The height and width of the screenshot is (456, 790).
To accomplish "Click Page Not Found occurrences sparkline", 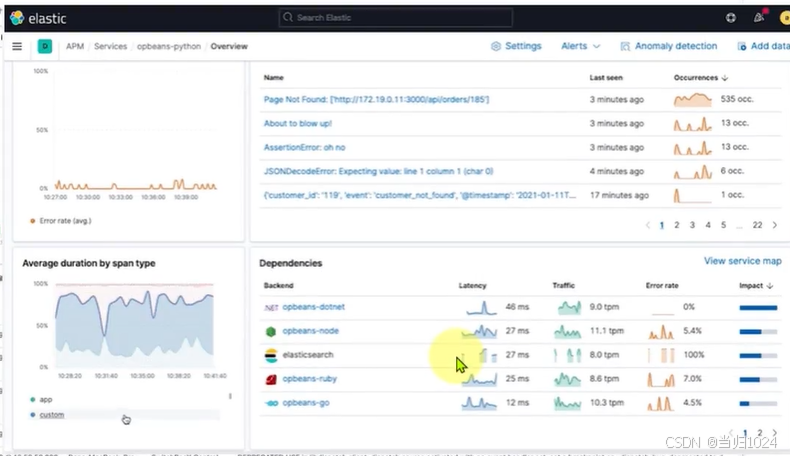I will tap(693, 100).
